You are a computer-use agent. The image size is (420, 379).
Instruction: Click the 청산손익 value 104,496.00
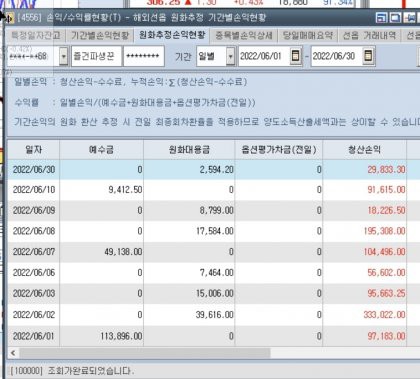pyautogui.click(x=384, y=252)
